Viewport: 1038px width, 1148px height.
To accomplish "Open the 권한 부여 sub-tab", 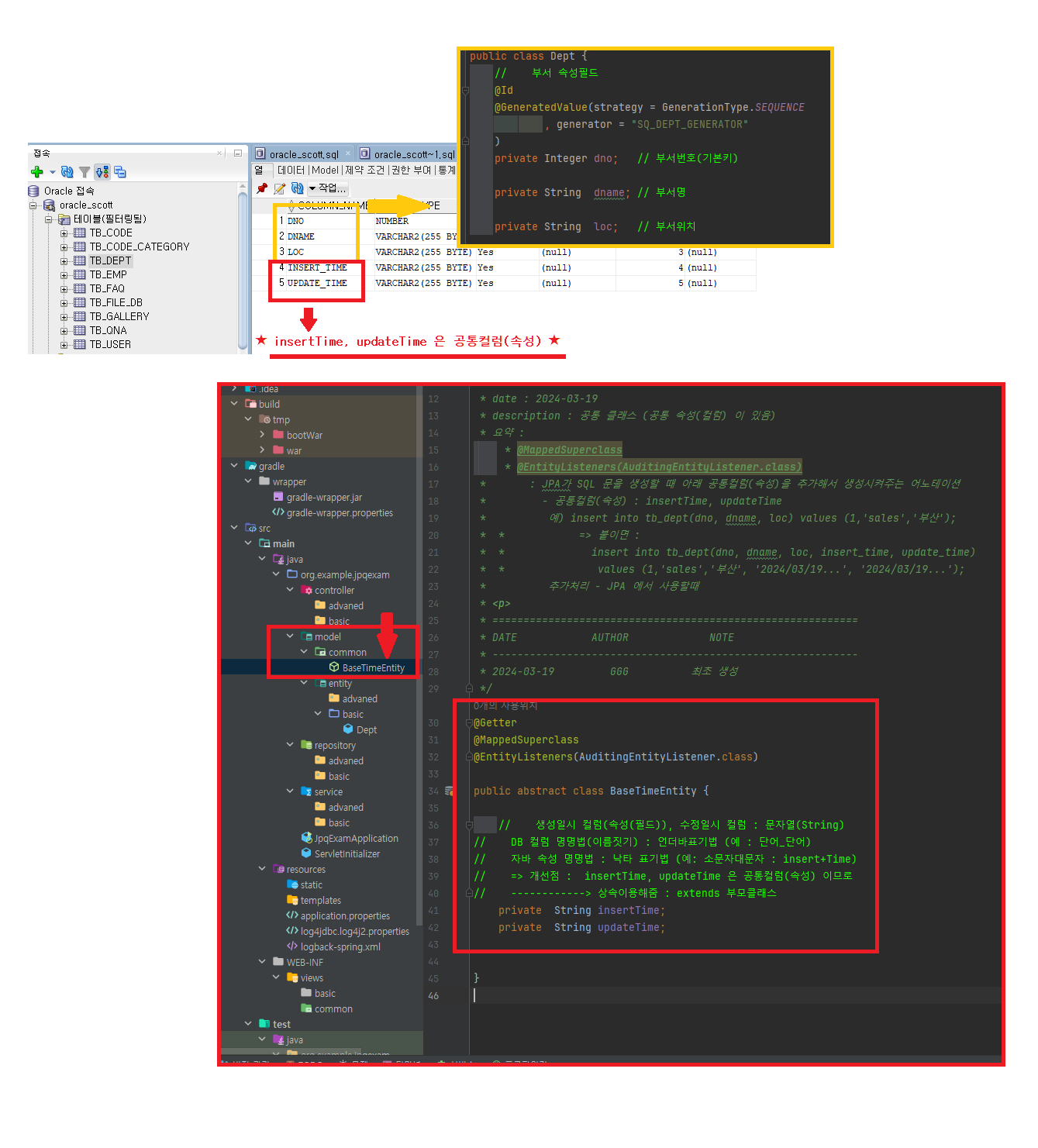I will click(x=411, y=170).
